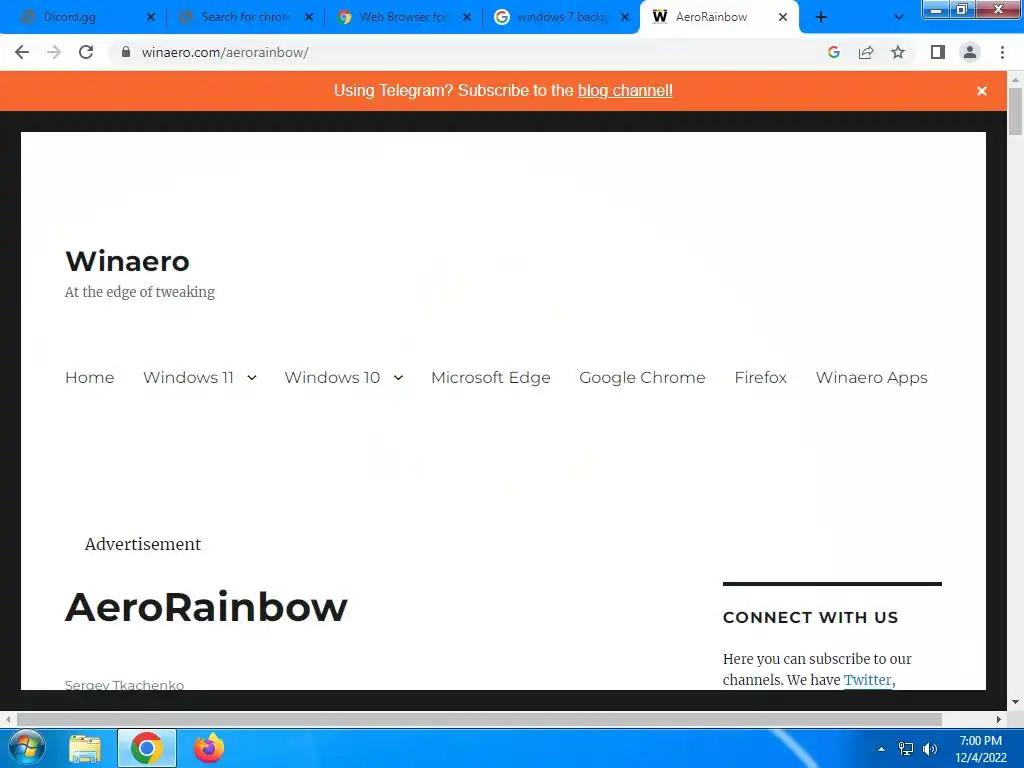The image size is (1024, 768).
Task: Click the Advertisement label
Action: pyautogui.click(x=142, y=544)
